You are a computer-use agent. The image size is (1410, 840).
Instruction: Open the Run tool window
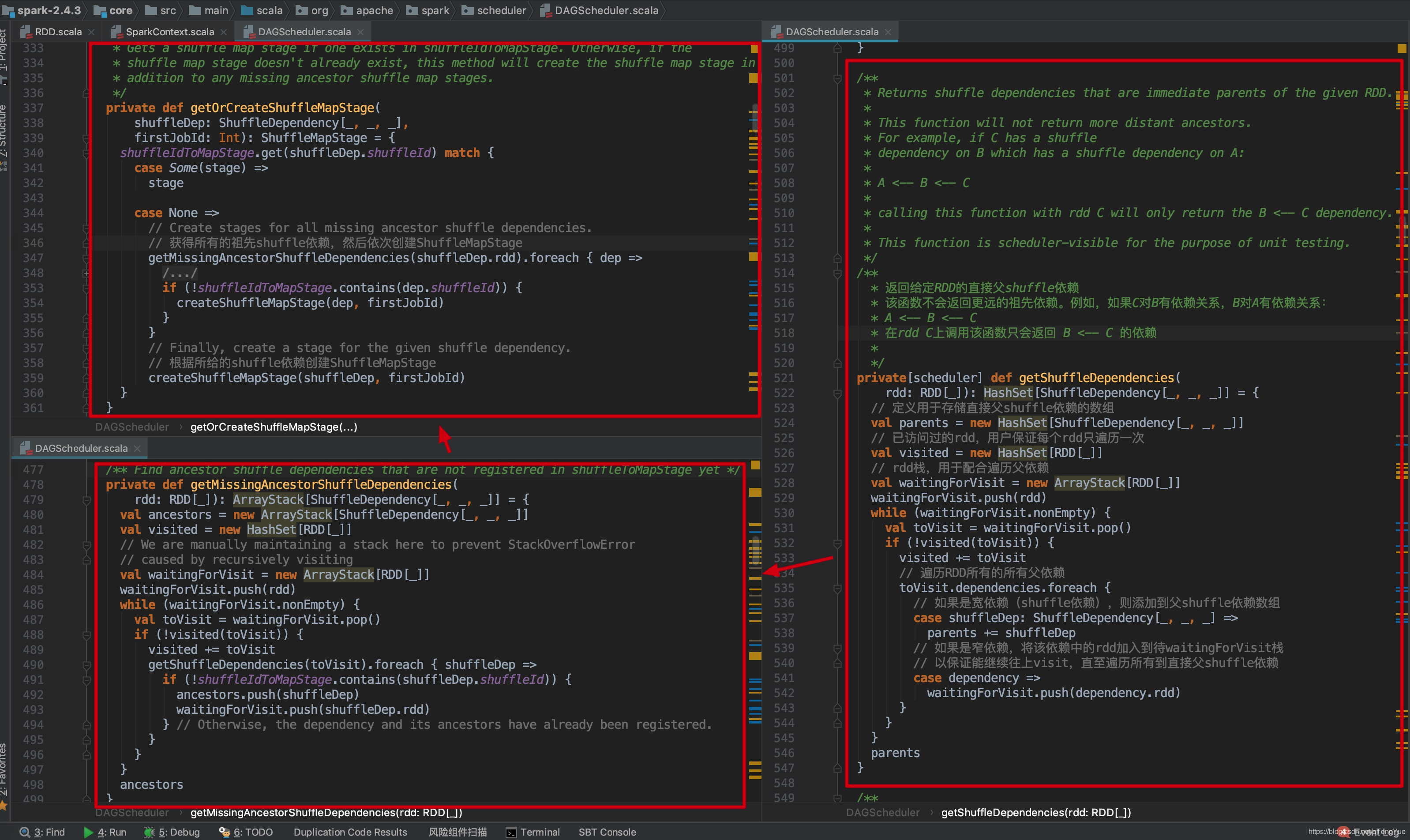(105, 832)
